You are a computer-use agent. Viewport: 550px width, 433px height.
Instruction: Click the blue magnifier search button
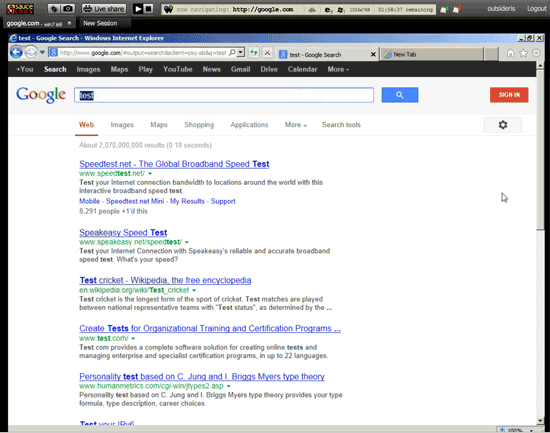400,95
